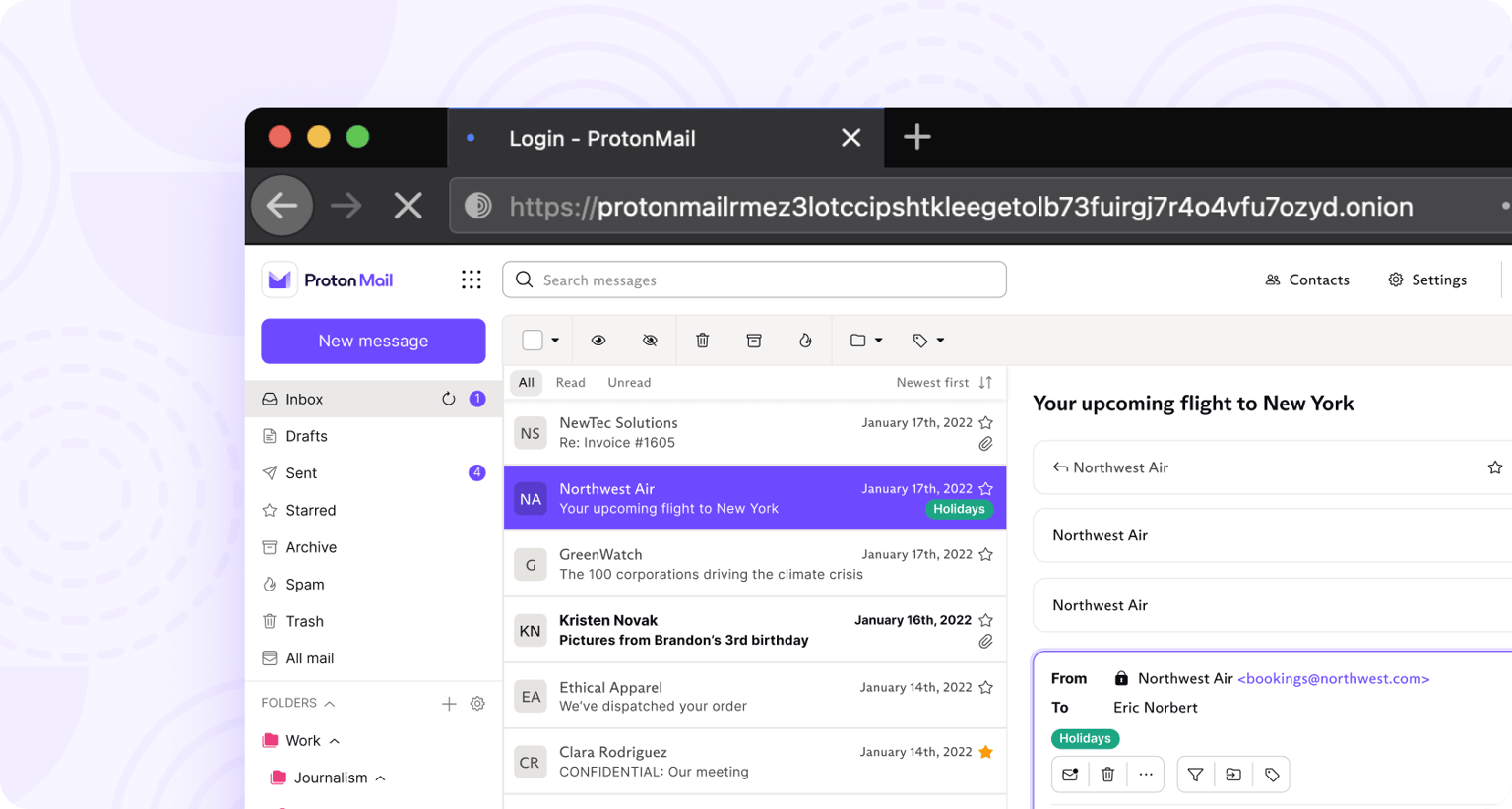Unstar the Clara Rodriguez email
1512x809 pixels.
click(x=985, y=752)
